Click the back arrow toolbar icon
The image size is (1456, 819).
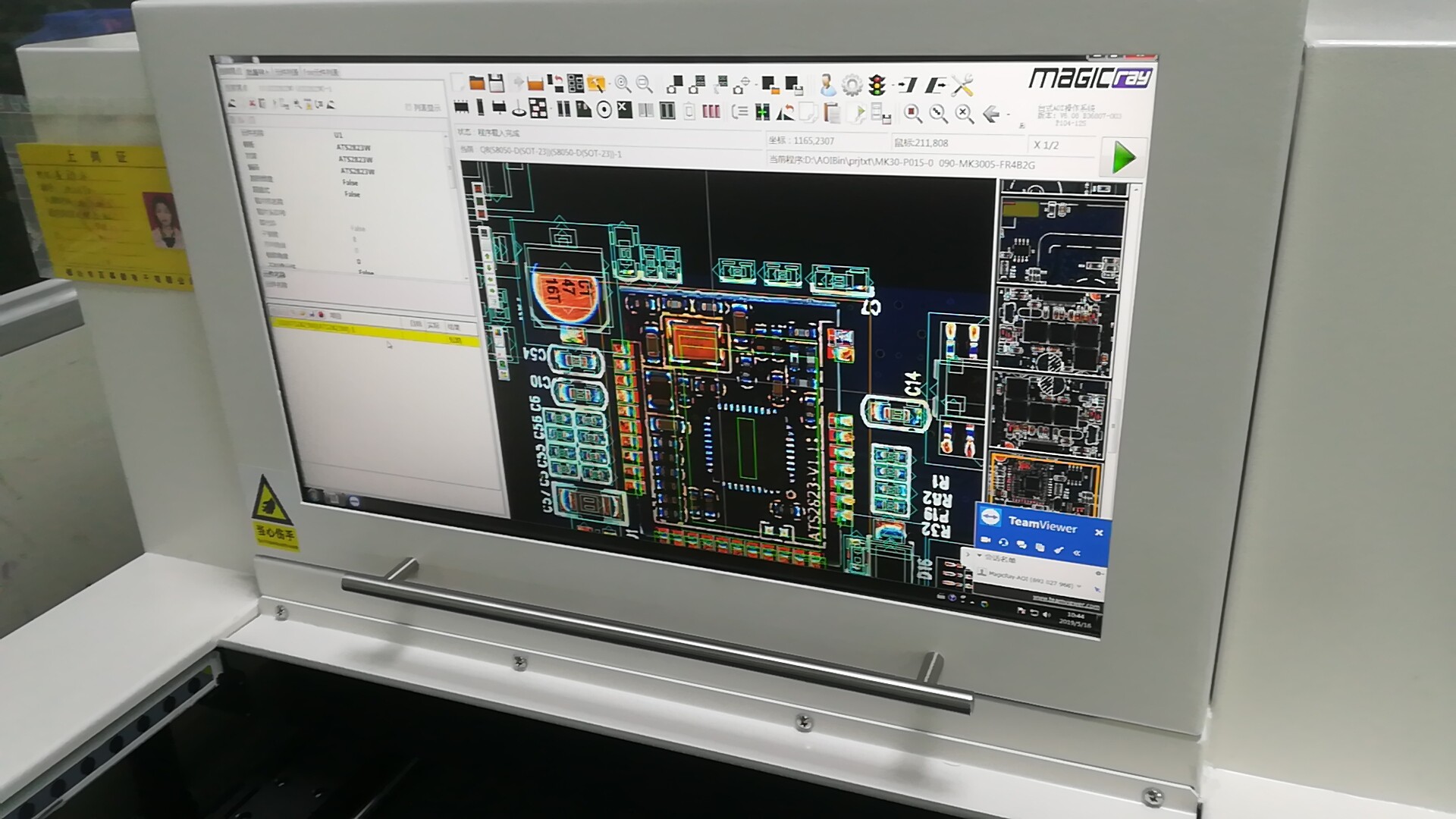pyautogui.click(x=991, y=114)
